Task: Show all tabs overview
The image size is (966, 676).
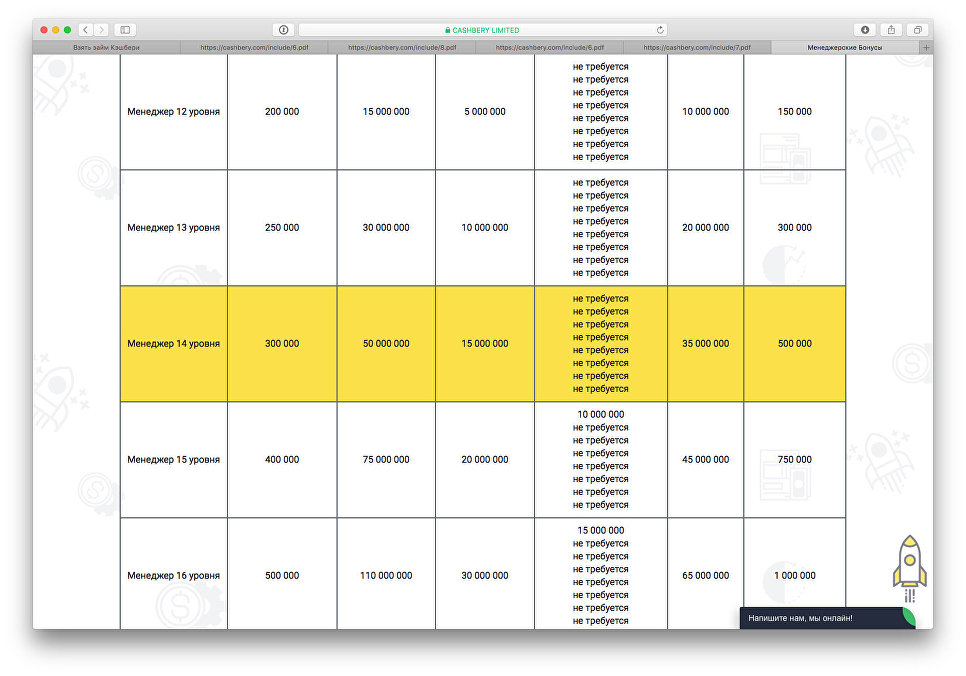Action: pos(917,30)
